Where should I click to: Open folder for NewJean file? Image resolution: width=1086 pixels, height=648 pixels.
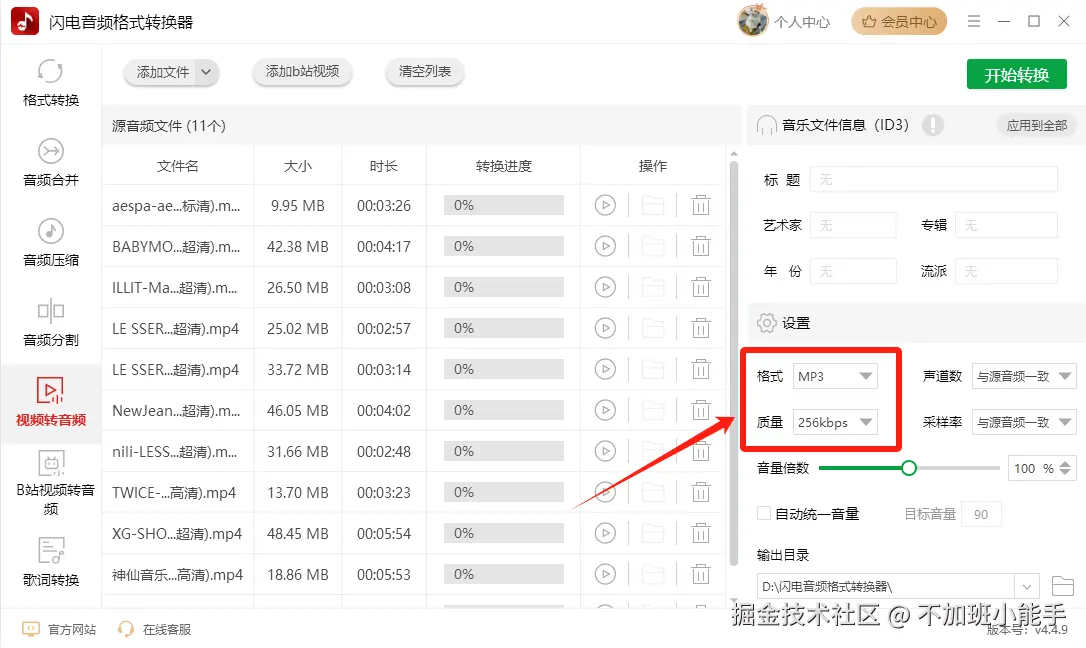pos(653,411)
